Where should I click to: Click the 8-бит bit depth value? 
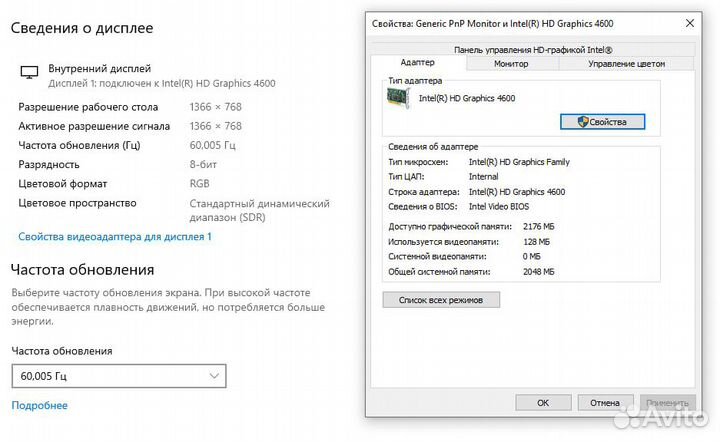pos(203,164)
